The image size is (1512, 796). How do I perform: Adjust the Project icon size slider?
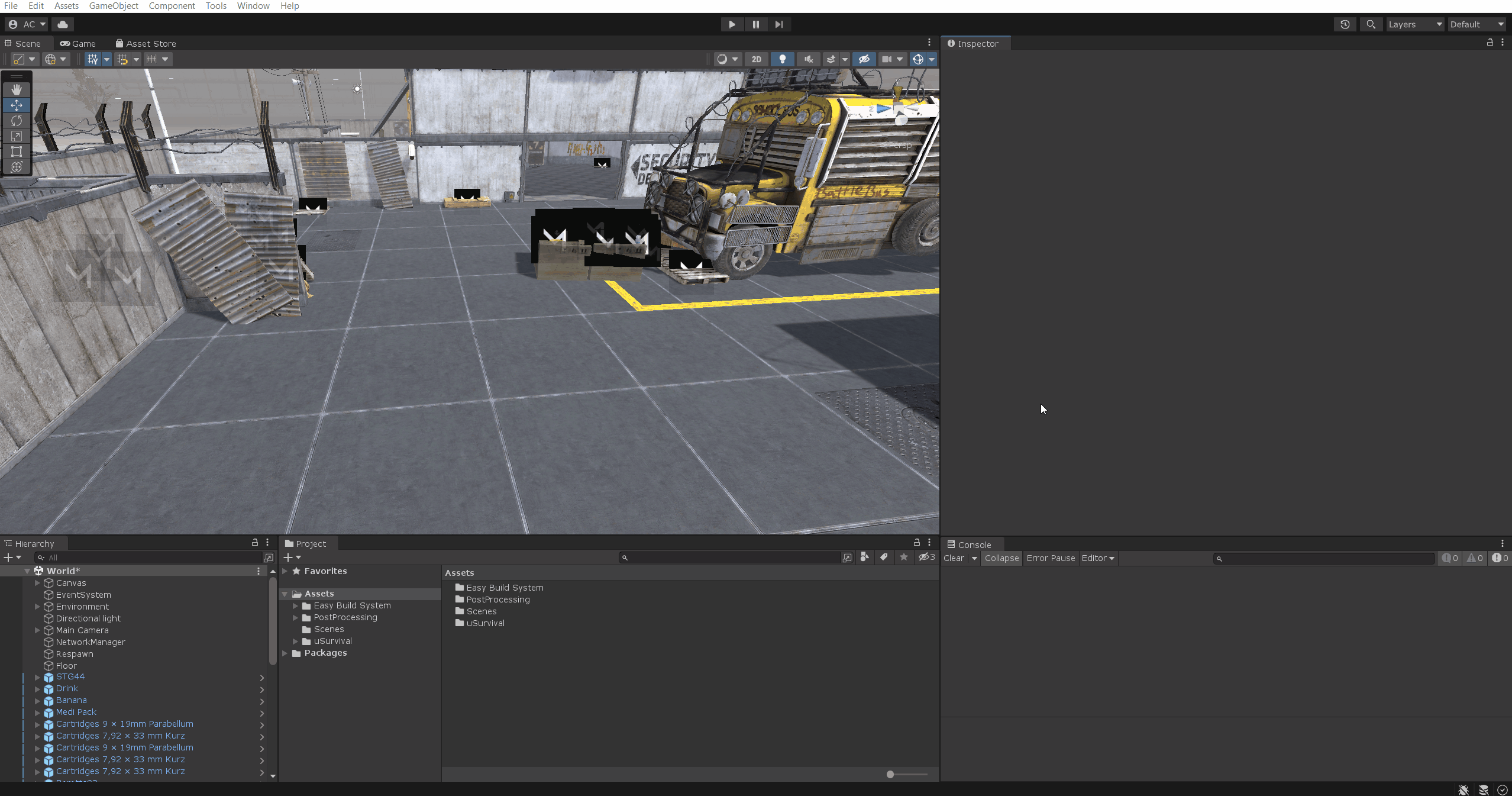890,774
